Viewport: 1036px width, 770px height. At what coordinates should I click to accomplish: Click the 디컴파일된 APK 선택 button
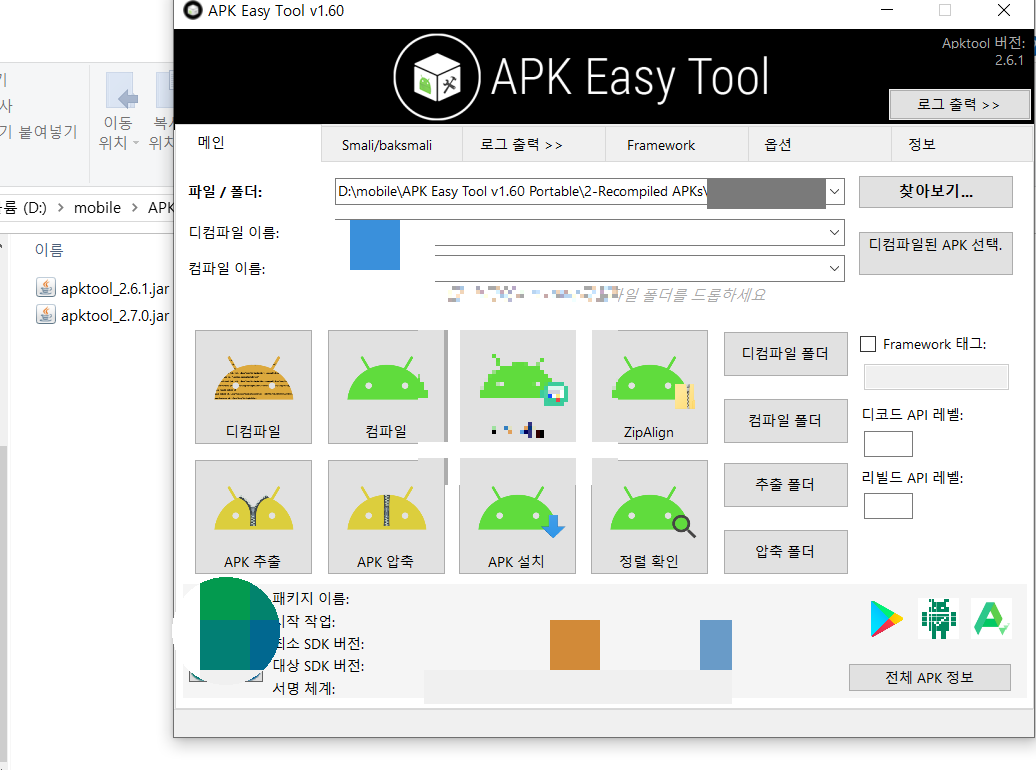936,252
